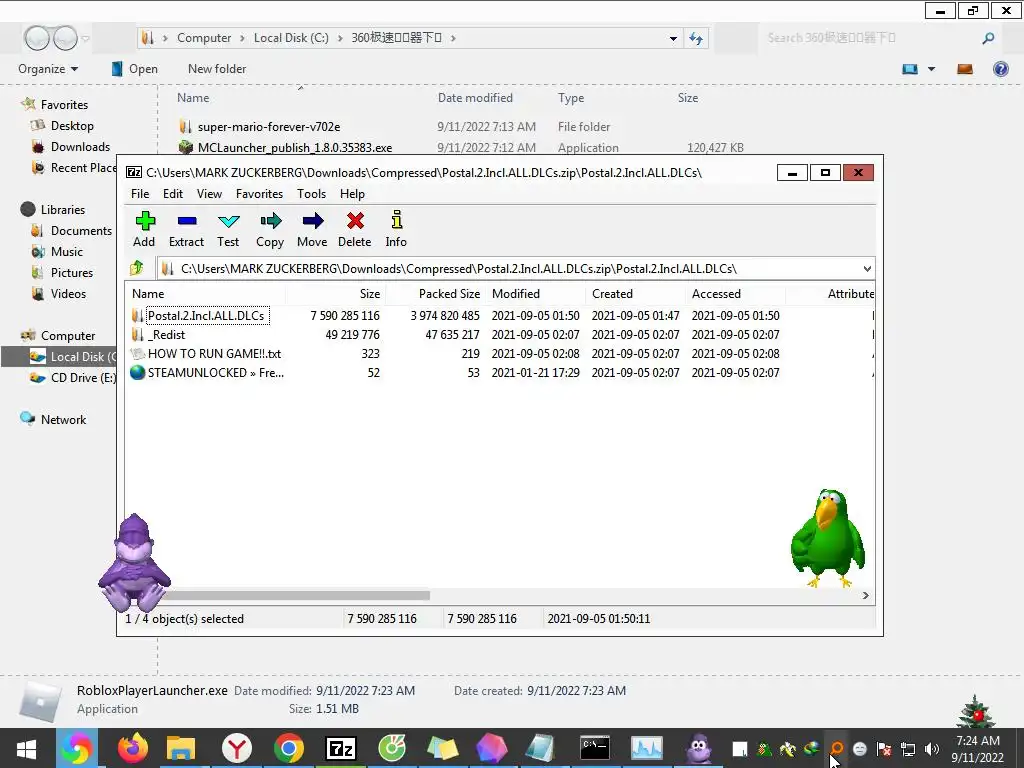The image size is (1024, 768).
Task: Select HOW TO RUN GAME!!.txt file
Action: [500, 353]
